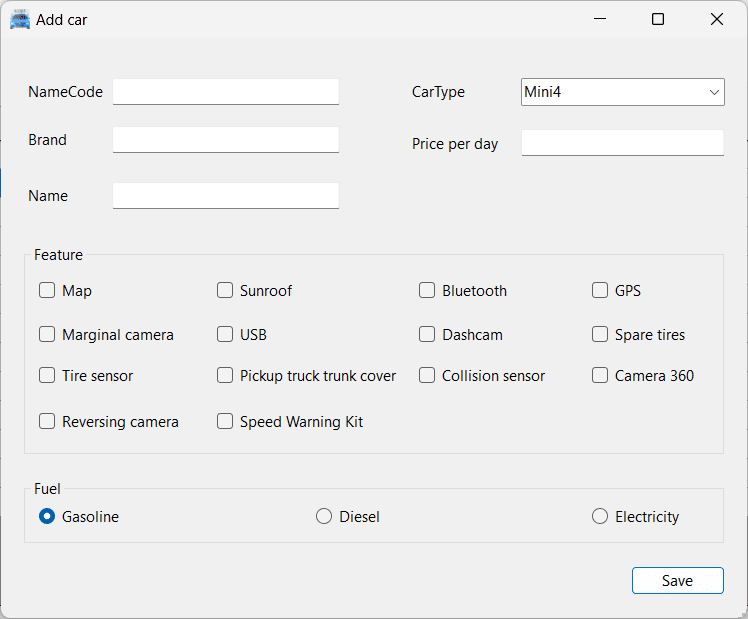
Task: Select the Electricity fuel option
Action: pos(600,517)
